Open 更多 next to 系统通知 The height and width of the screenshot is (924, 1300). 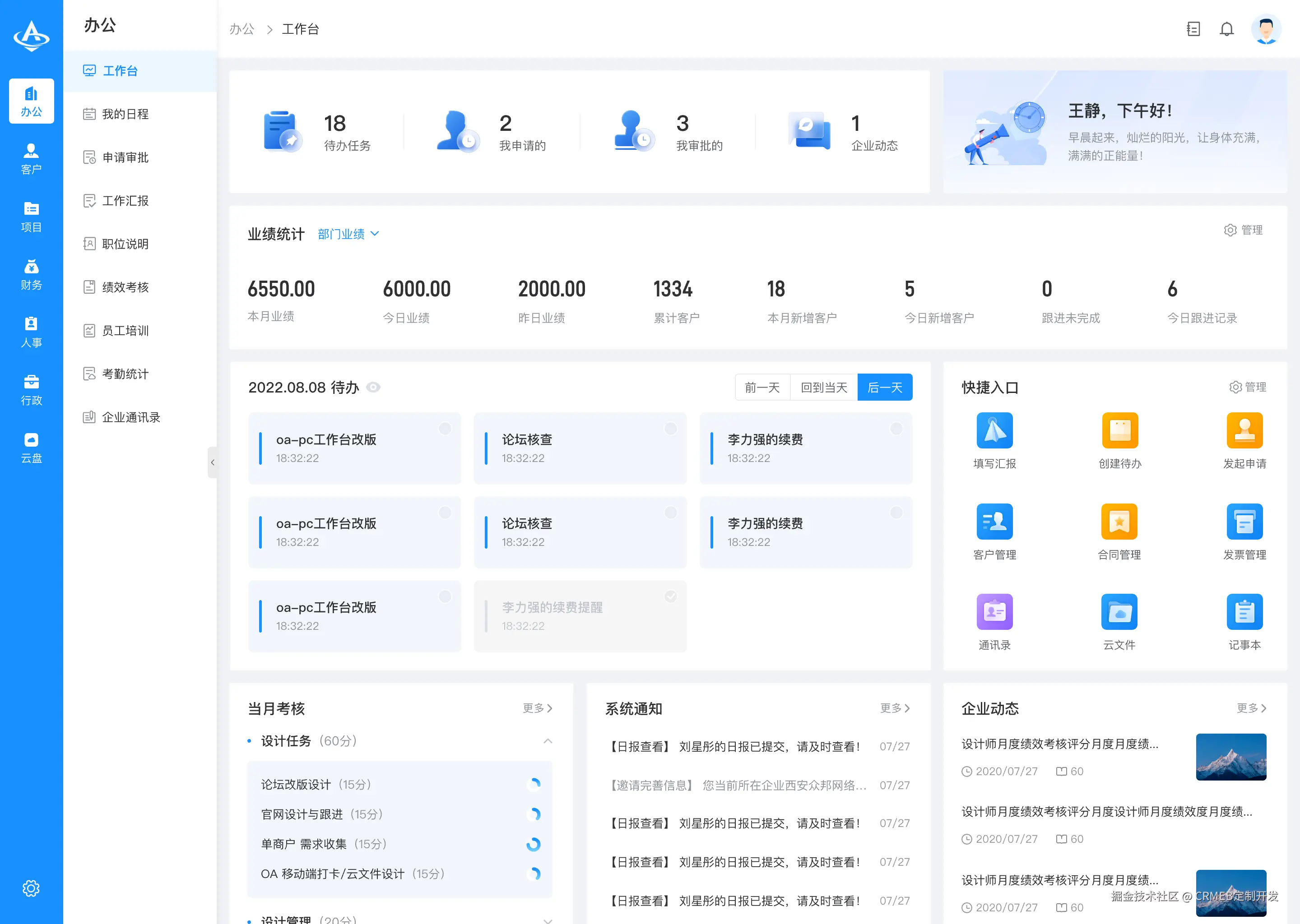pyautogui.click(x=895, y=708)
